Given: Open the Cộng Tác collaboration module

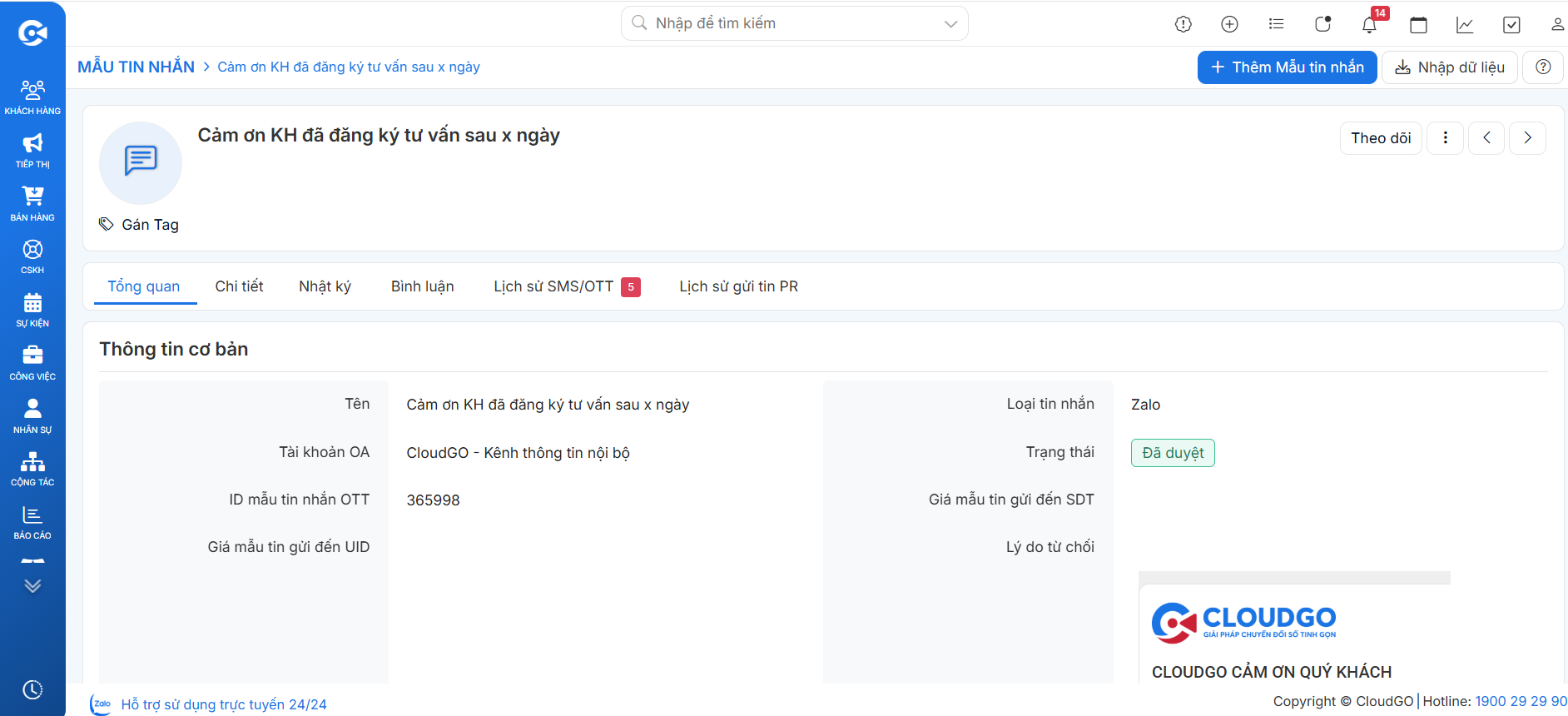Looking at the screenshot, I should click(x=32, y=469).
